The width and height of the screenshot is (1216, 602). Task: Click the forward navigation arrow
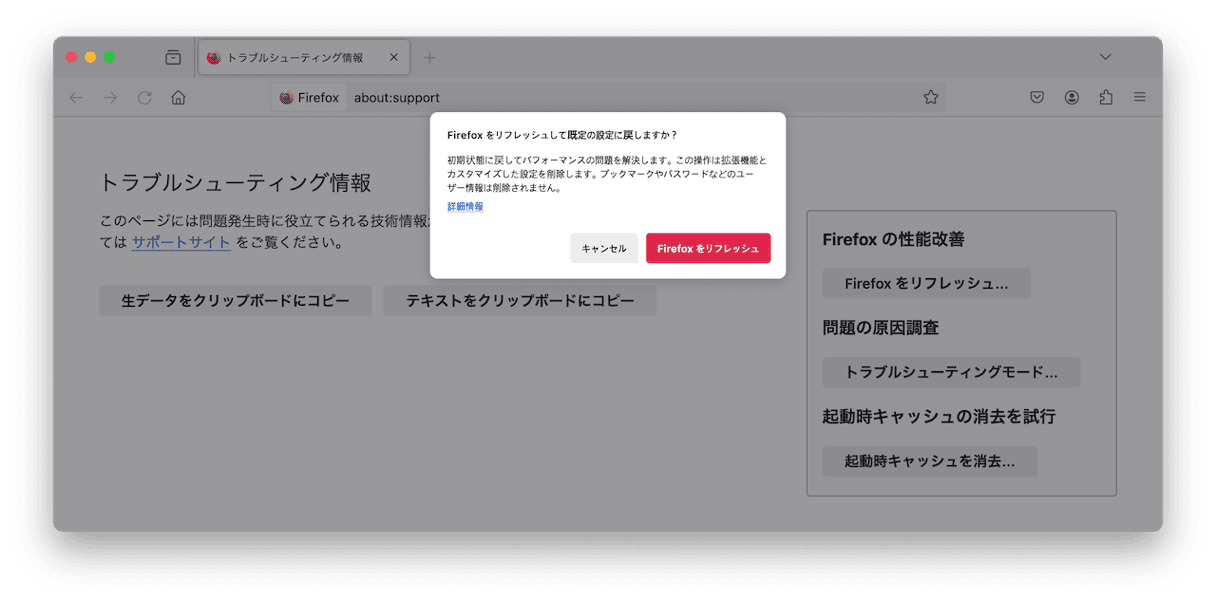[110, 97]
